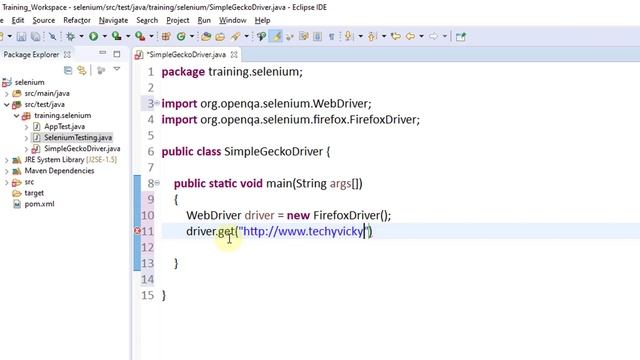Click the Back navigation arrow
Image resolution: width=640 pixels, height=360 pixels.
click(410, 37)
